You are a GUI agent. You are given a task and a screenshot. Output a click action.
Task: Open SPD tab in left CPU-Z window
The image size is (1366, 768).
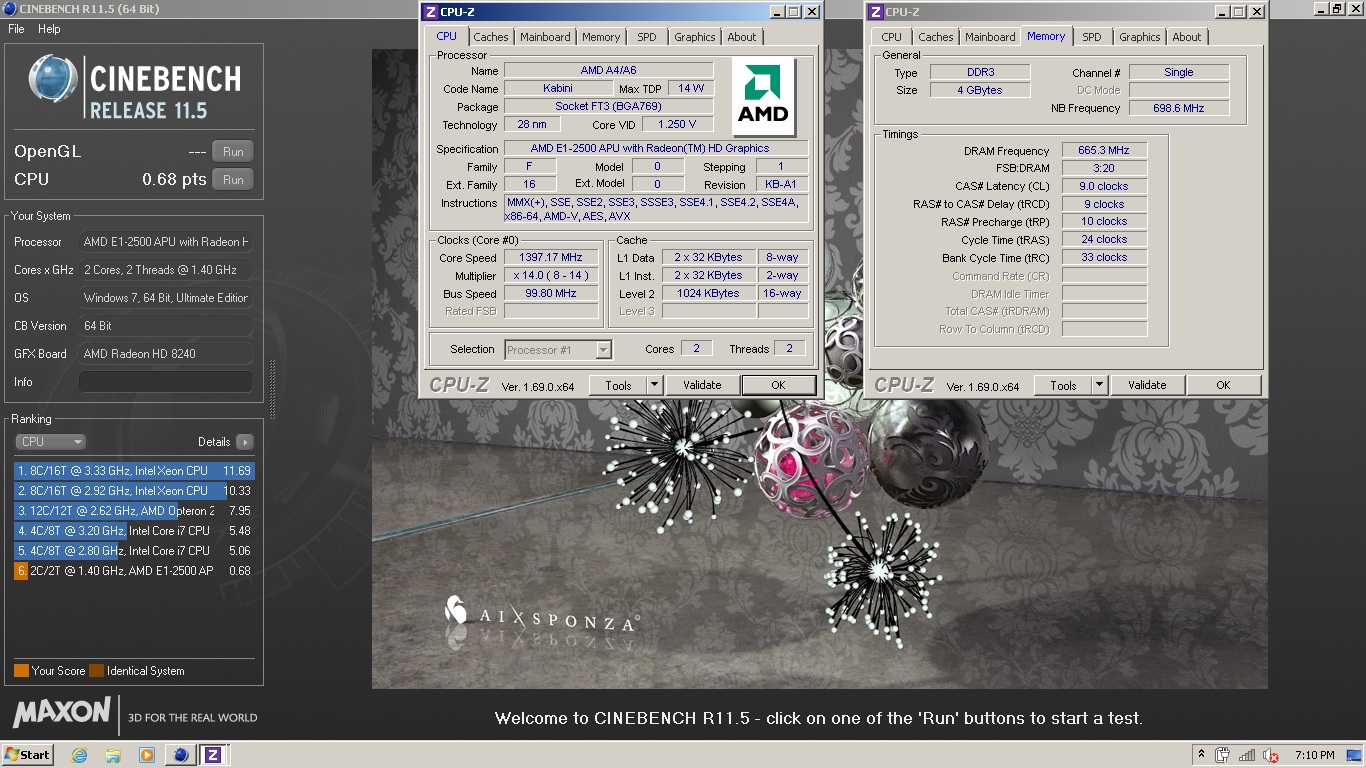(x=647, y=37)
